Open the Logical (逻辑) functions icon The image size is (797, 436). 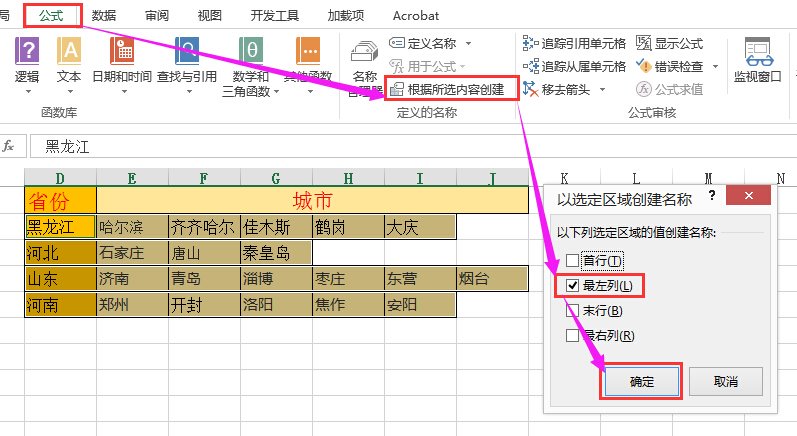(x=27, y=51)
